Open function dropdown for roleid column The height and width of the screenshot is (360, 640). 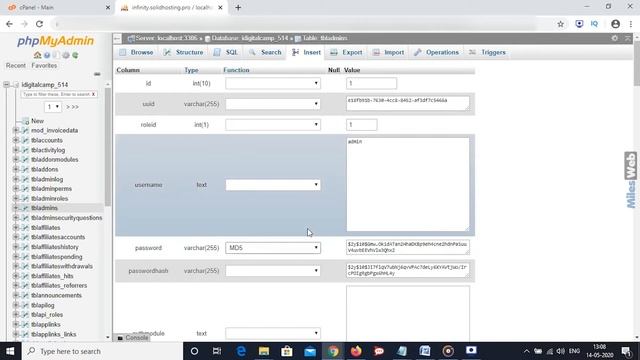click(273, 124)
